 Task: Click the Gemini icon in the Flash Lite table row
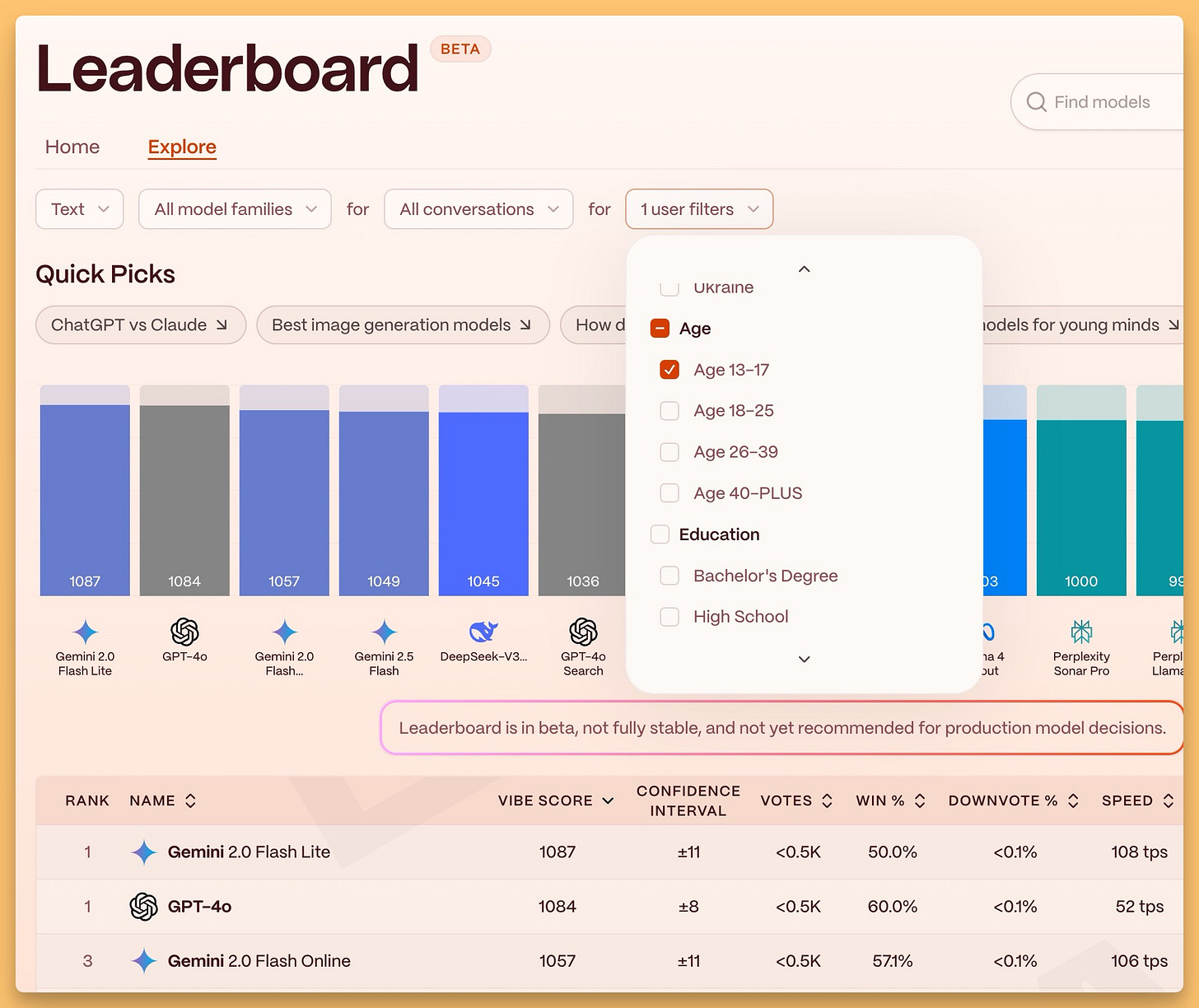143,852
